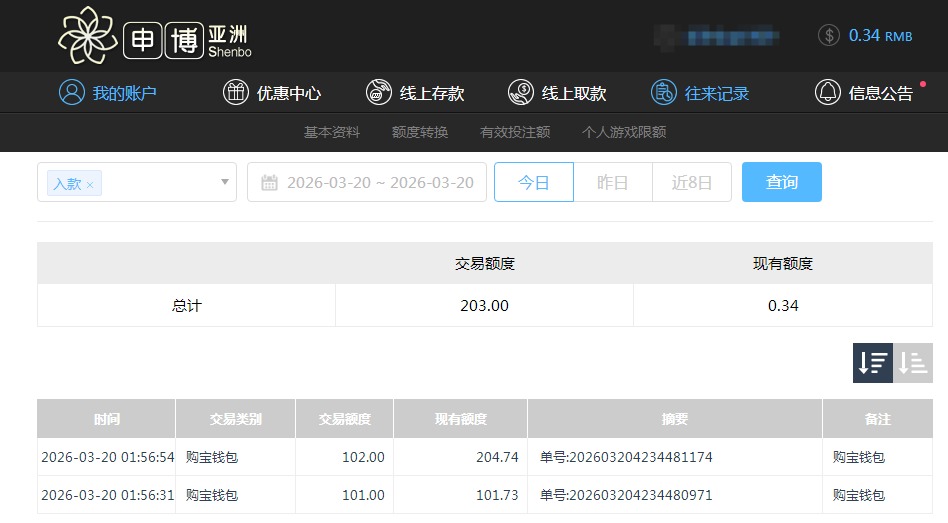Image resolution: width=948 pixels, height=523 pixels.
Task: Remove the 入款 filter tag
Action: pyautogui.click(x=90, y=185)
